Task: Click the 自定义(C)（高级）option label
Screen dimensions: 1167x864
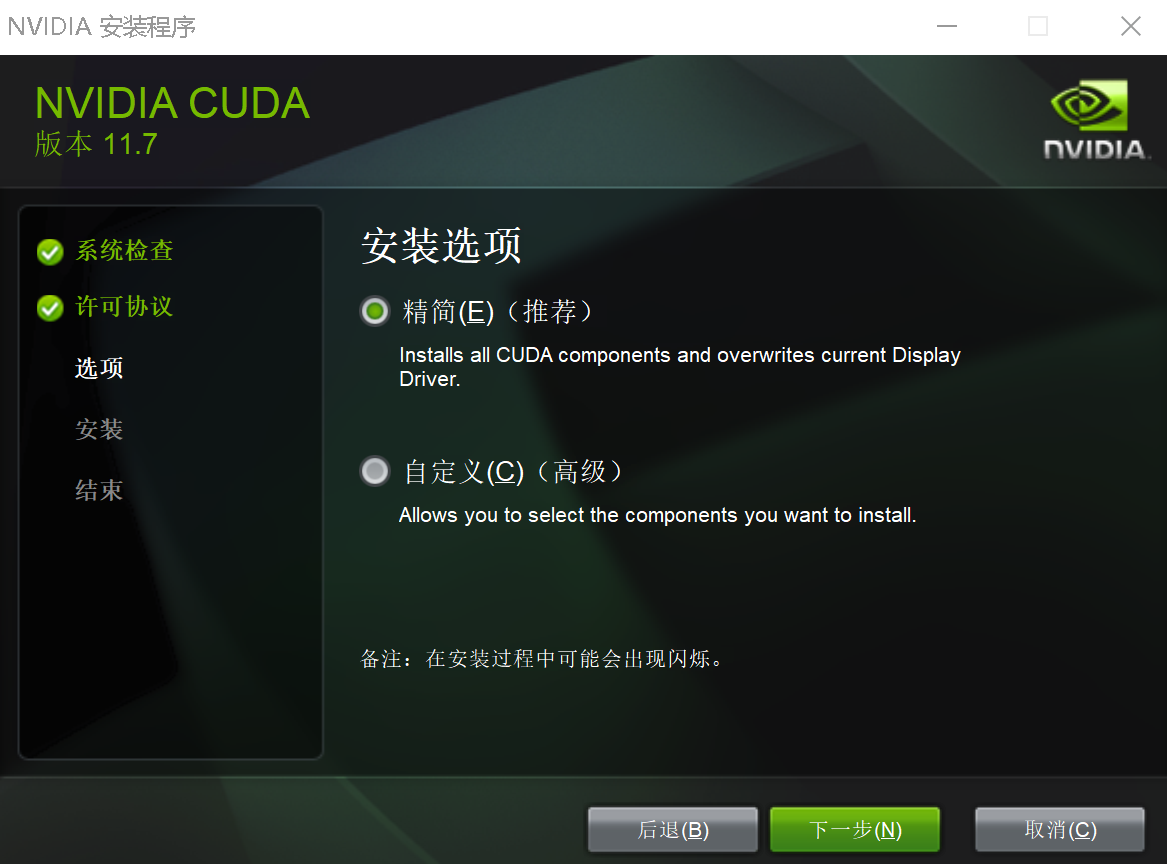Action: click(x=513, y=471)
